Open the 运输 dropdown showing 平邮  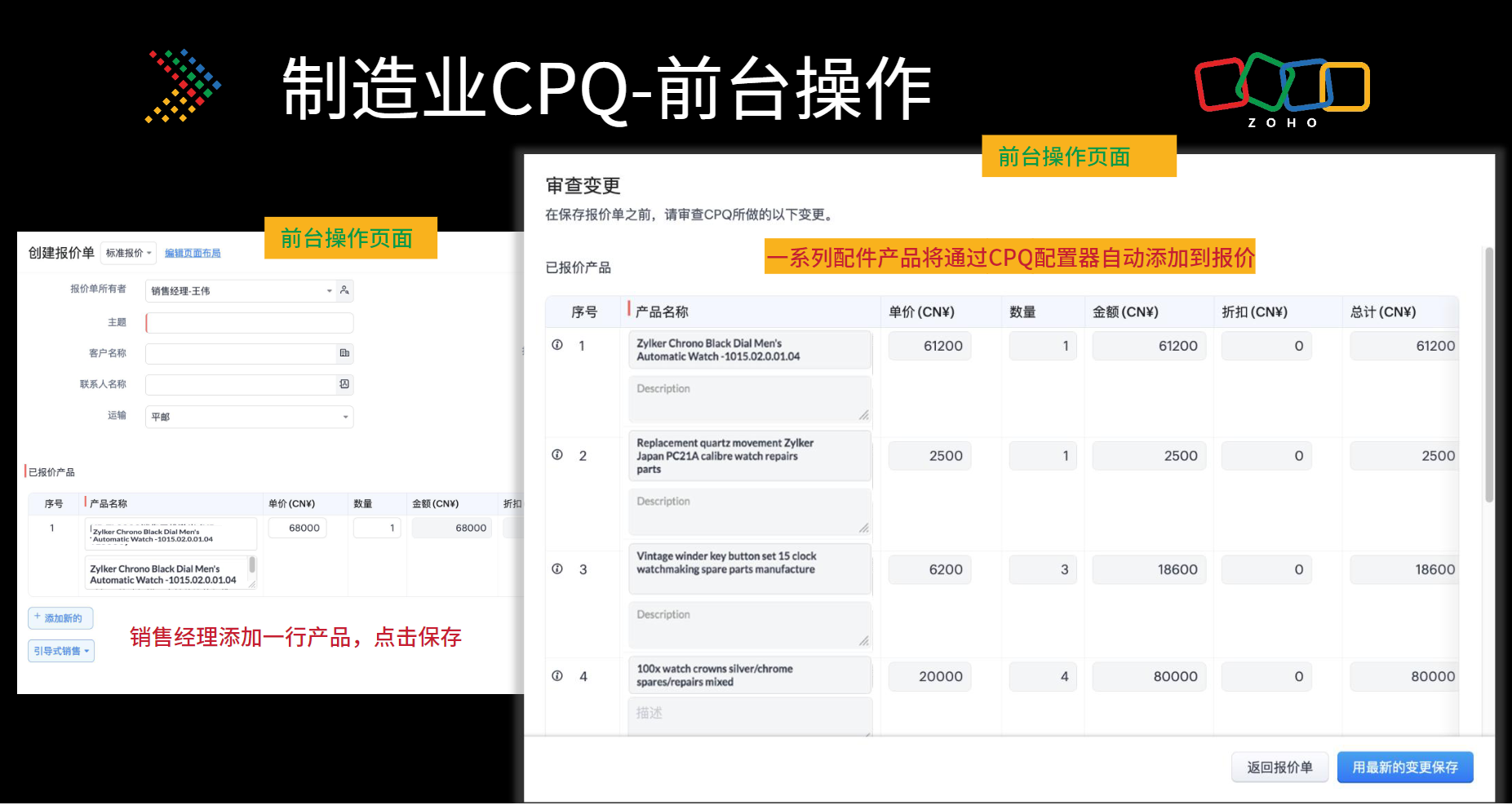tap(250, 417)
